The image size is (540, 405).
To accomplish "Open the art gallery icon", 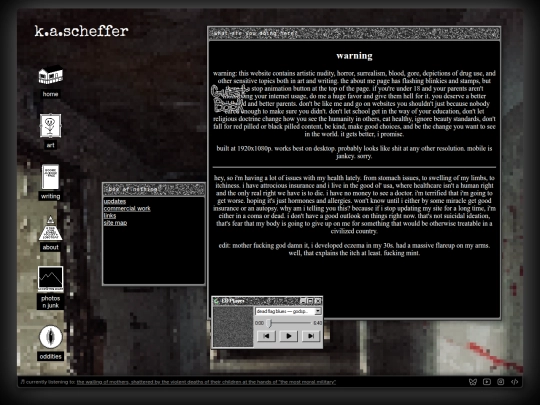I will (x=51, y=126).
